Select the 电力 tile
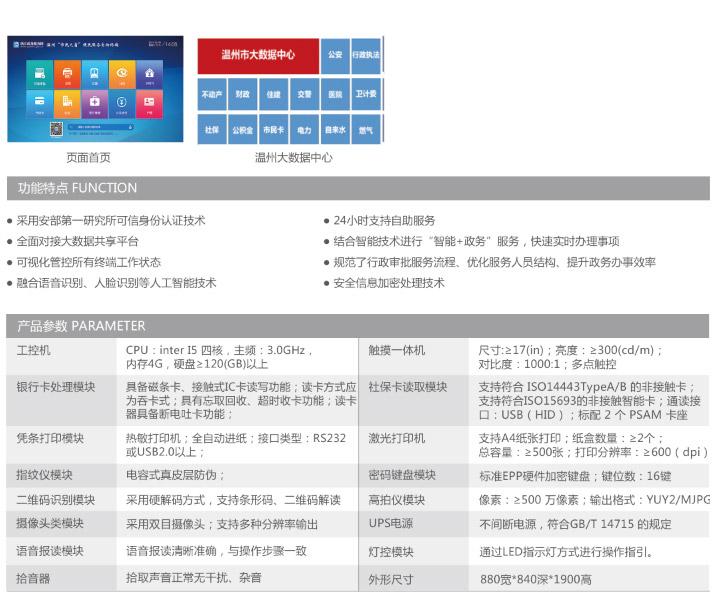Viewport: 717px width, 609px height. point(304,130)
